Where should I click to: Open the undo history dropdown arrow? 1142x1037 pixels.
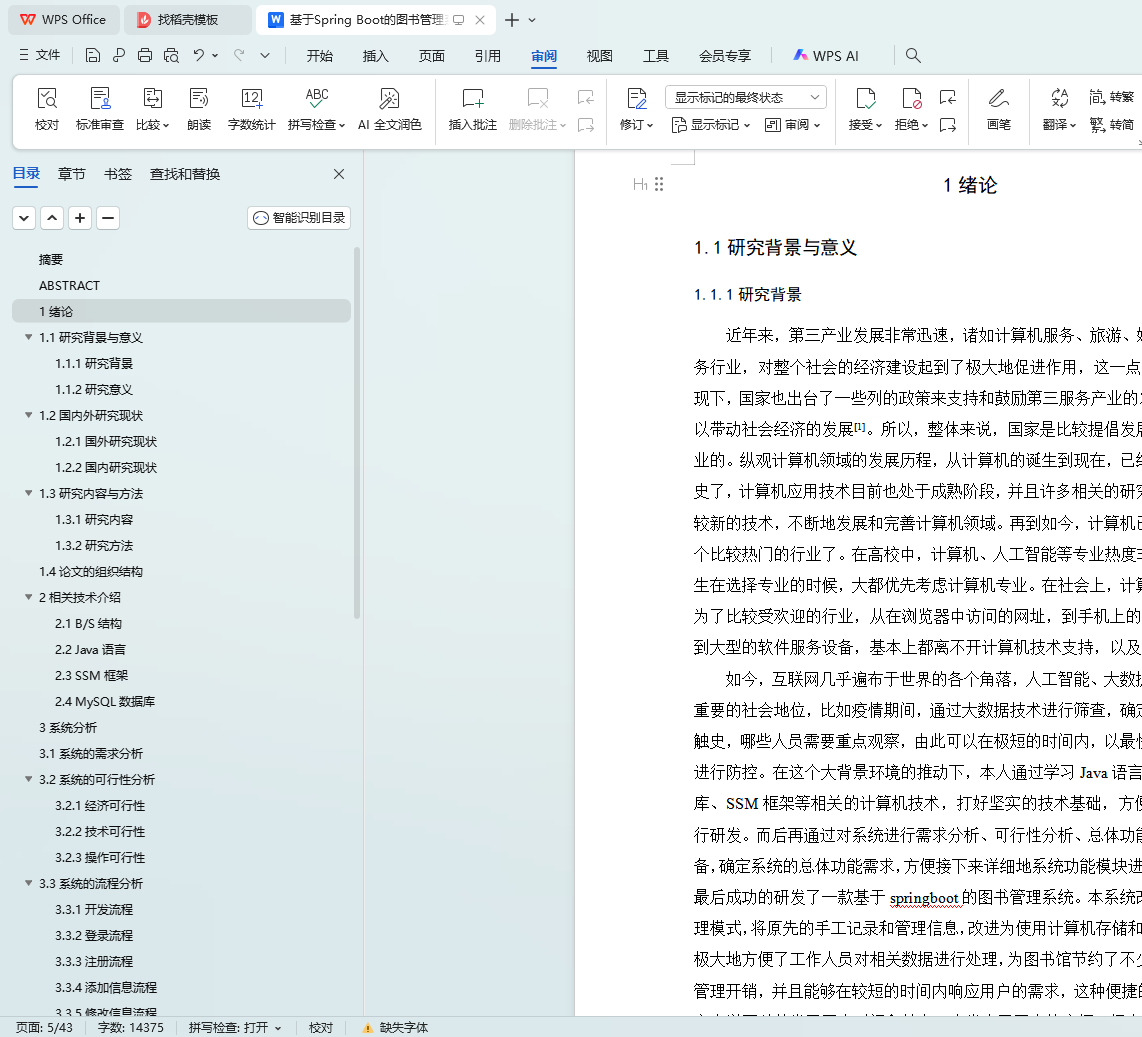215,55
